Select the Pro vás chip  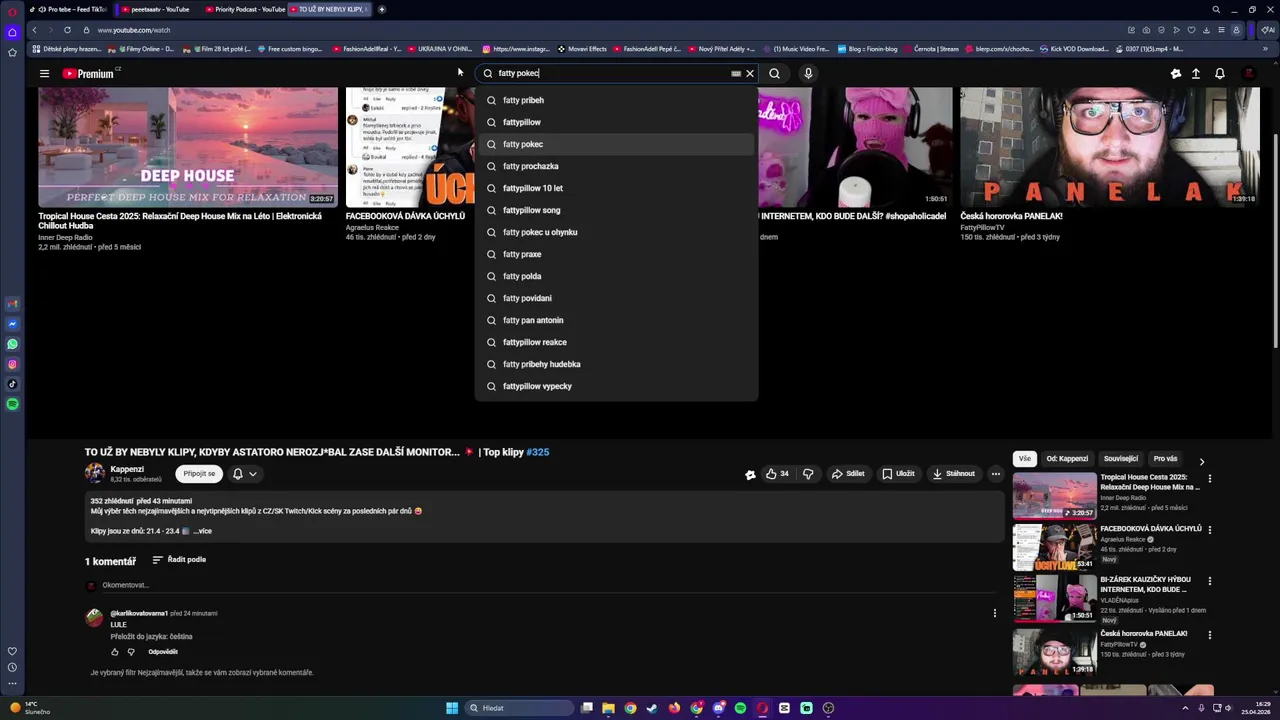coord(1165,459)
